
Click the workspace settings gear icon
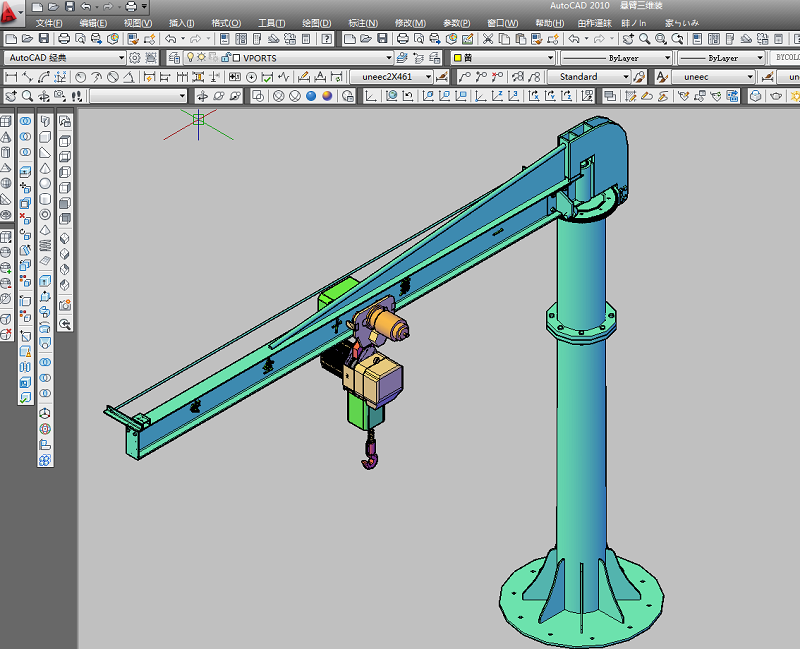click(x=135, y=58)
